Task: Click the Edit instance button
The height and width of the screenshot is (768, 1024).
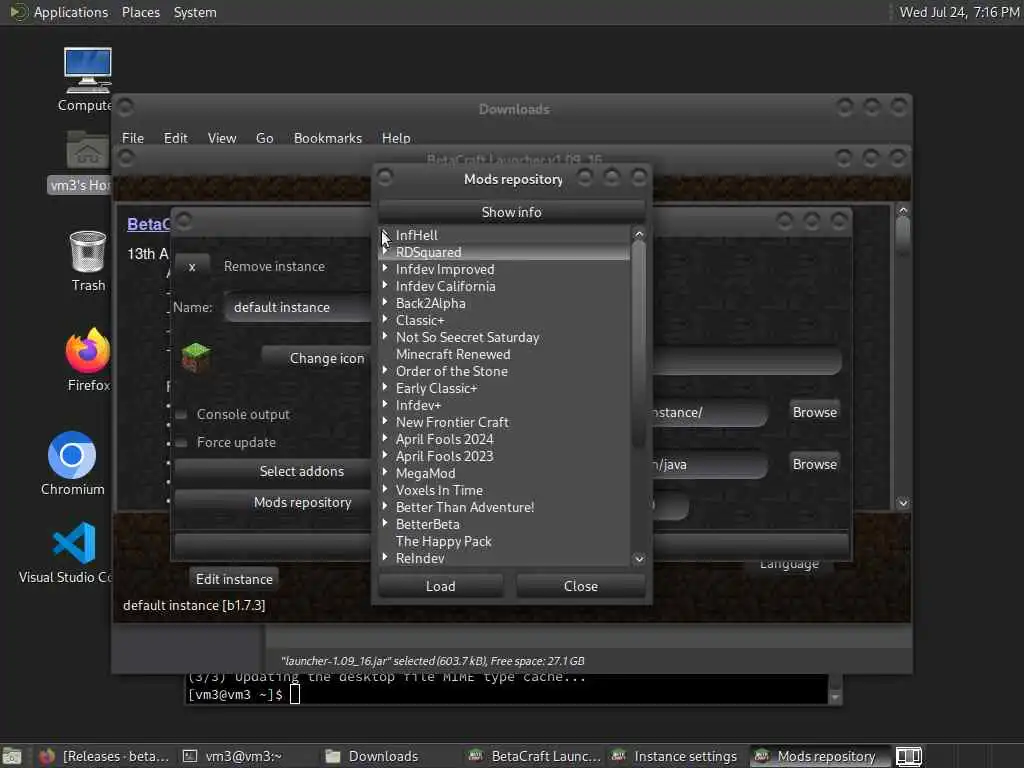Action: 234,579
